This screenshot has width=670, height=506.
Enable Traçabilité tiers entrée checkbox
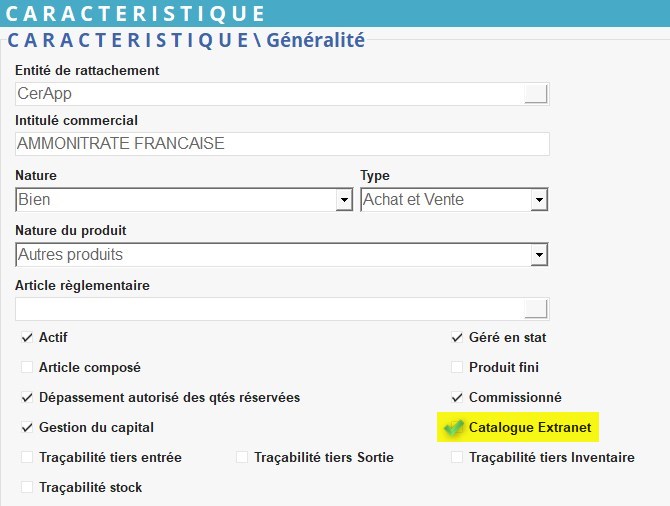pos(27,458)
